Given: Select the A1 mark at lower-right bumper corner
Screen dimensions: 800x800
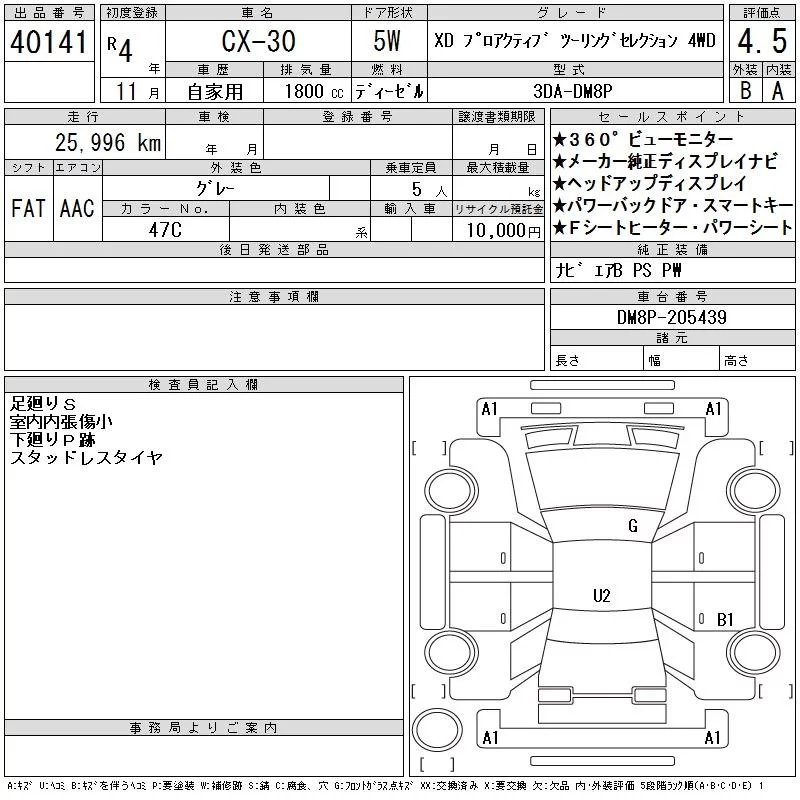Looking at the screenshot, I should pyautogui.click(x=713, y=738).
